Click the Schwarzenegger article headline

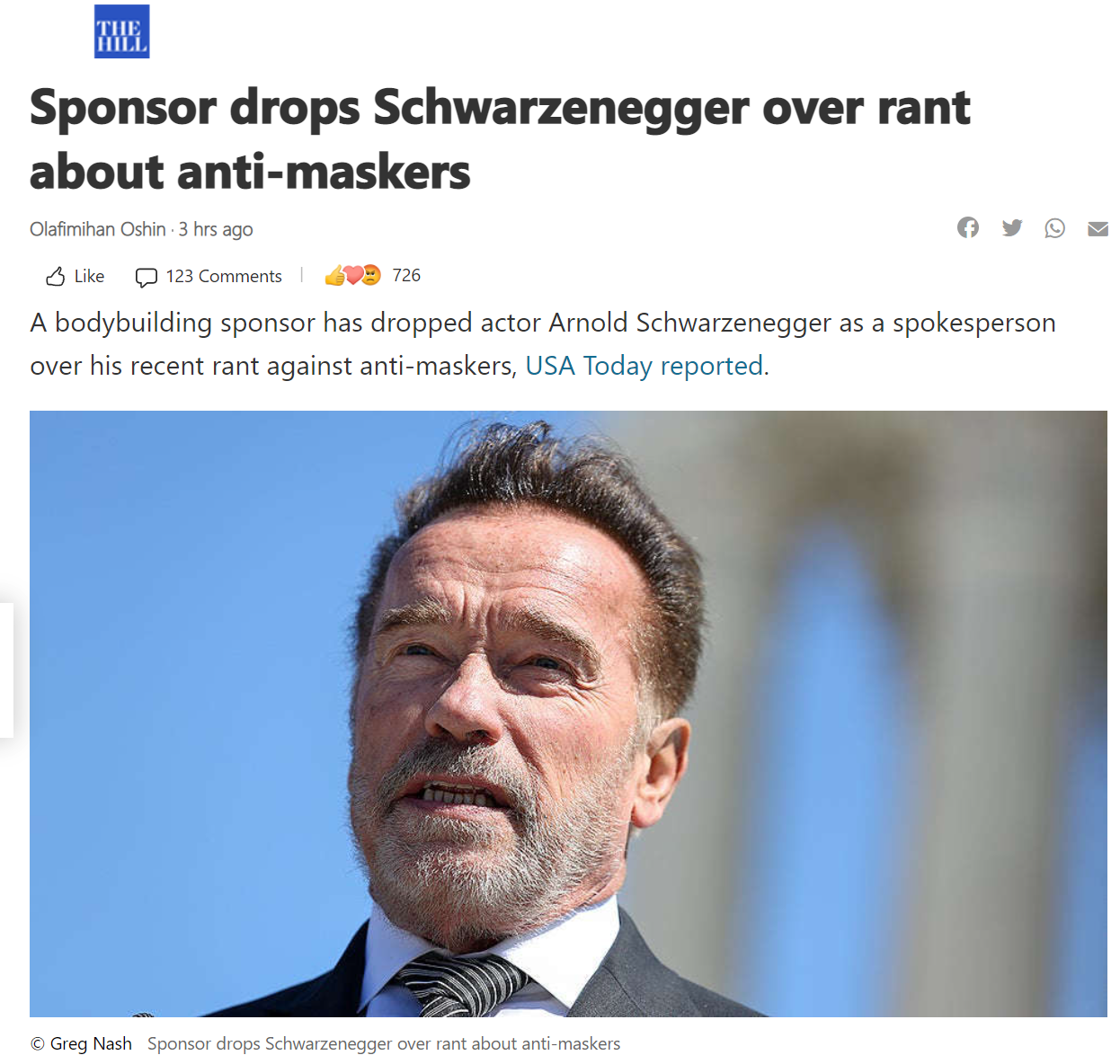point(500,139)
